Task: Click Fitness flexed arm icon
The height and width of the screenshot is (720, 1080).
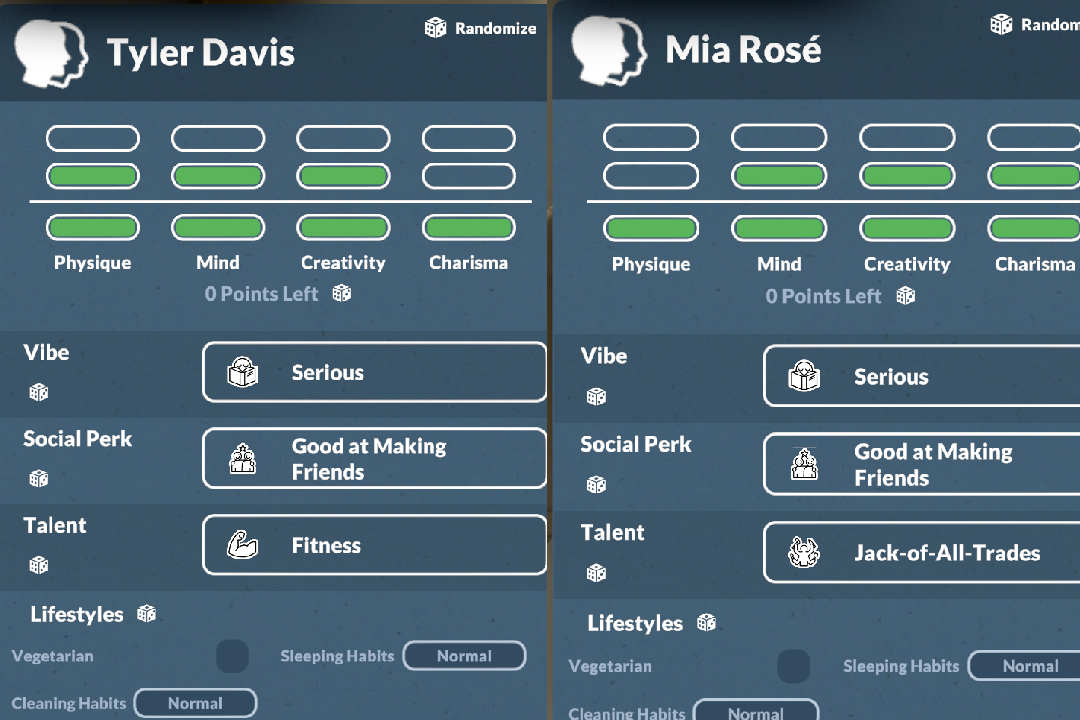Action: coord(242,545)
